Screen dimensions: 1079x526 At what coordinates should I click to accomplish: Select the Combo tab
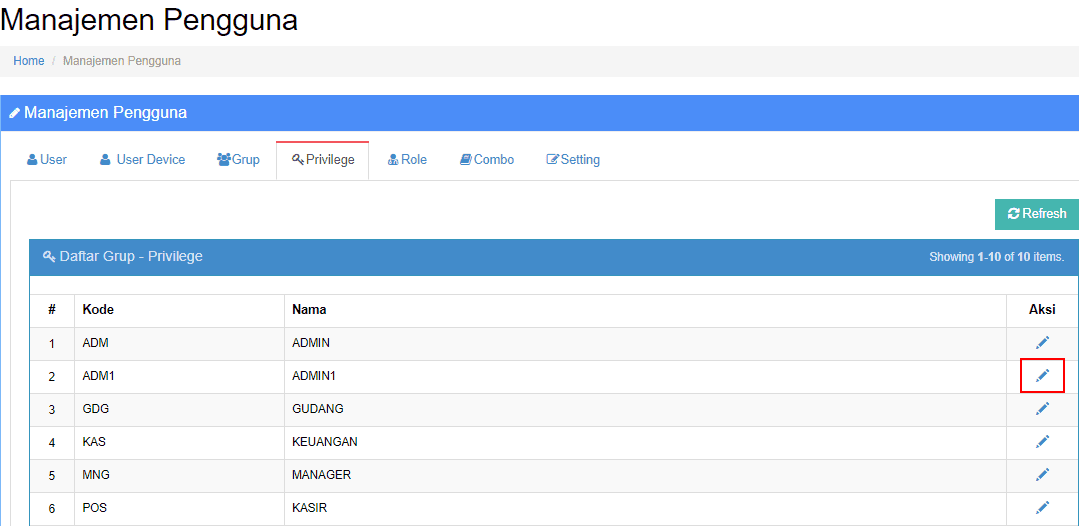[x=487, y=160]
